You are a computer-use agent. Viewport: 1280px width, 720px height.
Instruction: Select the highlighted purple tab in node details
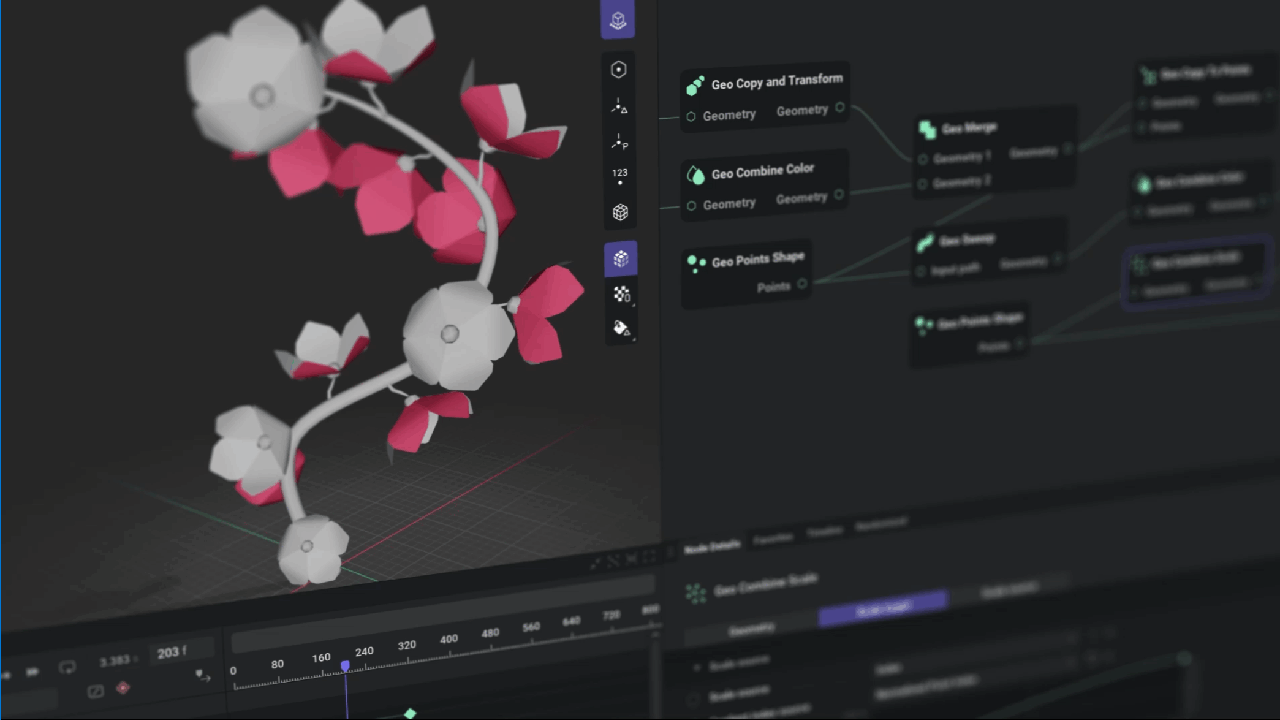coord(882,609)
